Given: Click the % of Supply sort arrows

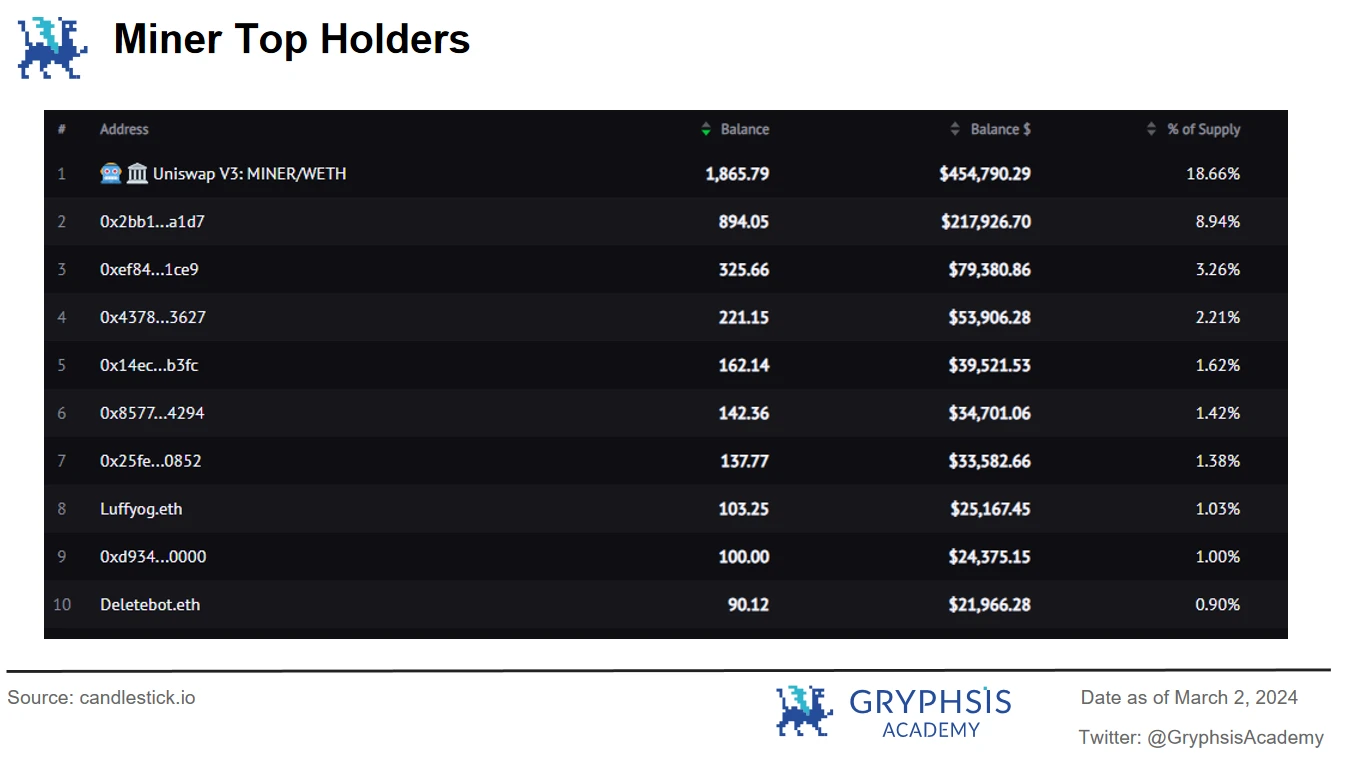Looking at the screenshot, I should tap(1152, 129).
